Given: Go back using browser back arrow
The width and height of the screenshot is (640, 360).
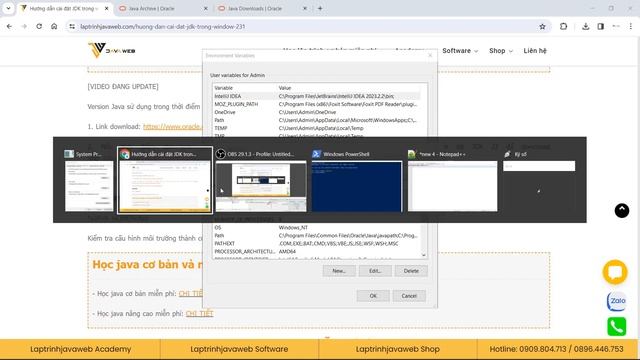Looking at the screenshot, I should pyautogui.click(x=9, y=26).
